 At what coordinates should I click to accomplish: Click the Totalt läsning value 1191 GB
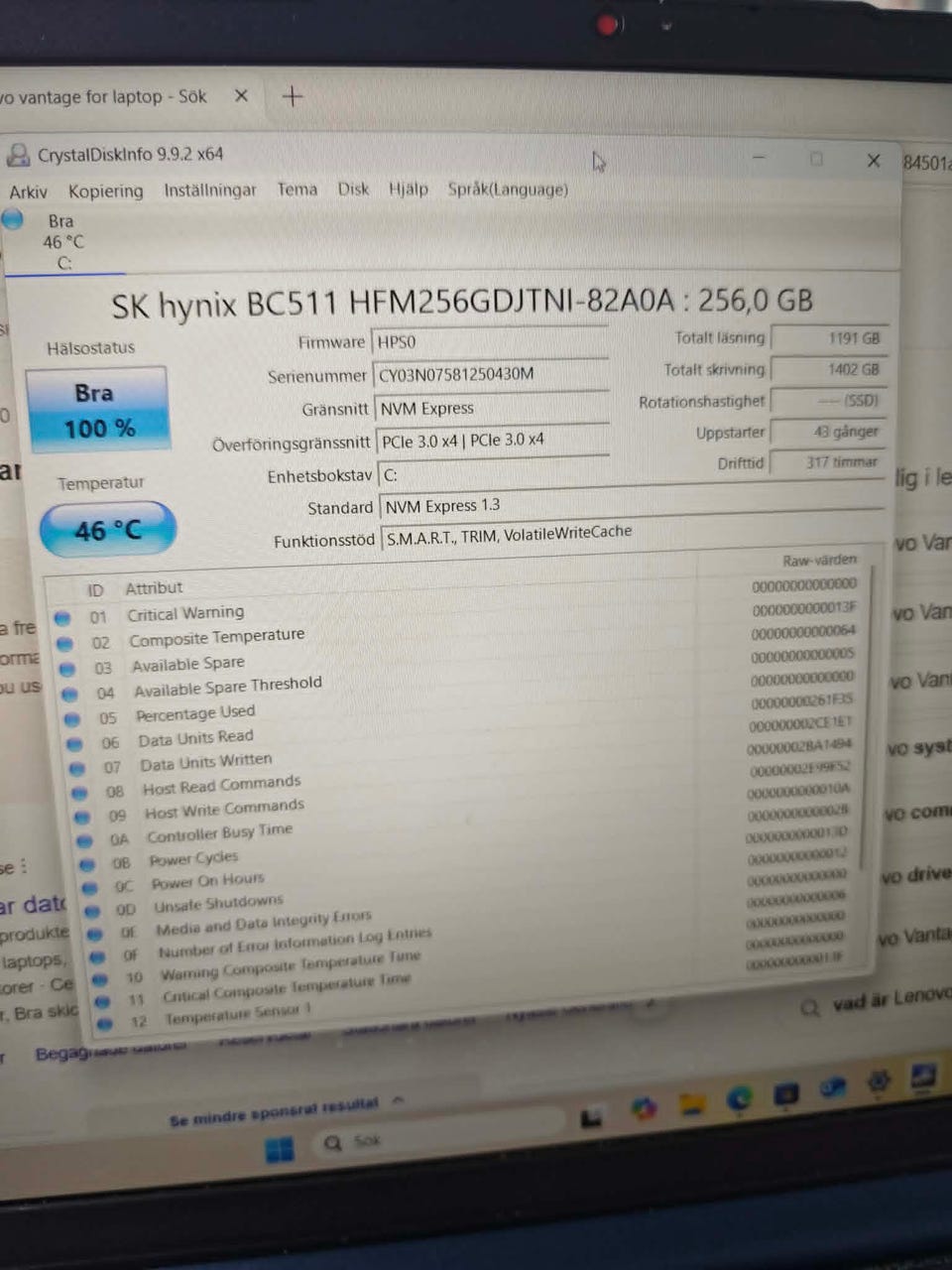(830, 338)
